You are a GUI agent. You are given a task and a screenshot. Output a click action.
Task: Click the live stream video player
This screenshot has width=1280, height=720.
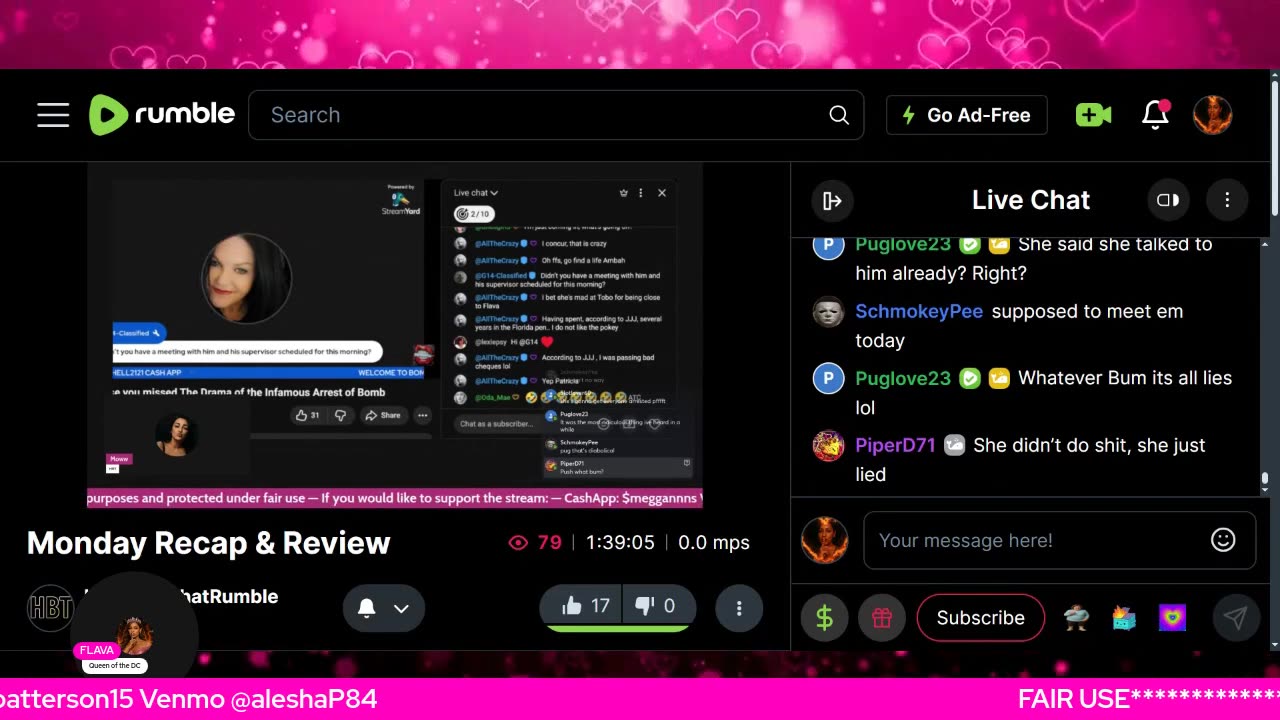click(x=395, y=336)
